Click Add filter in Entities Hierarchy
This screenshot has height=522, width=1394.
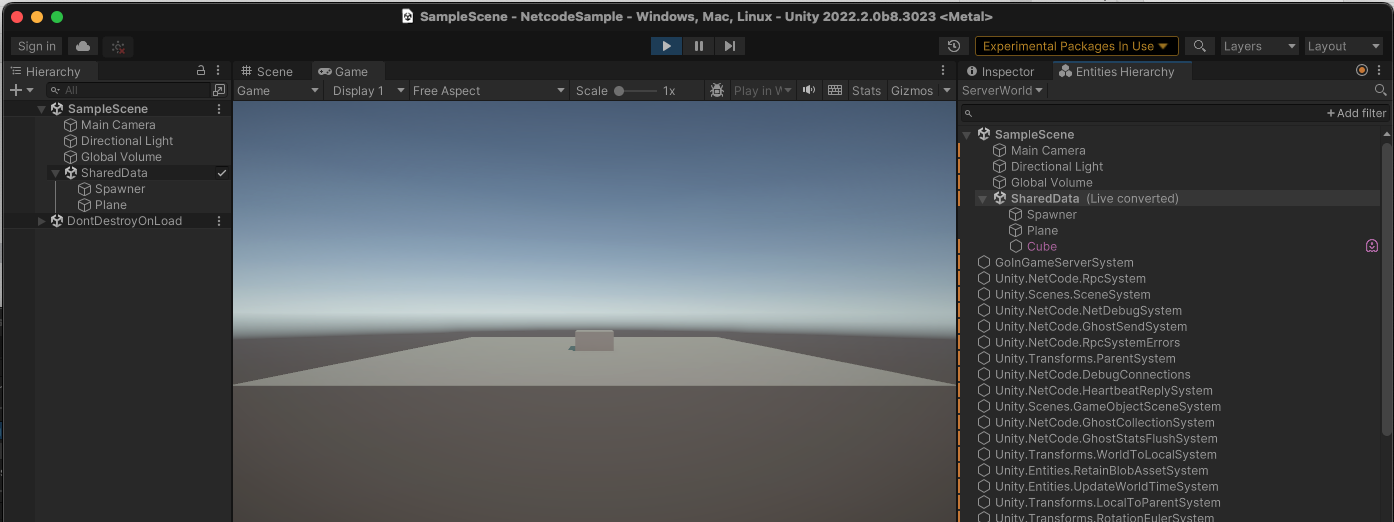coord(1356,113)
